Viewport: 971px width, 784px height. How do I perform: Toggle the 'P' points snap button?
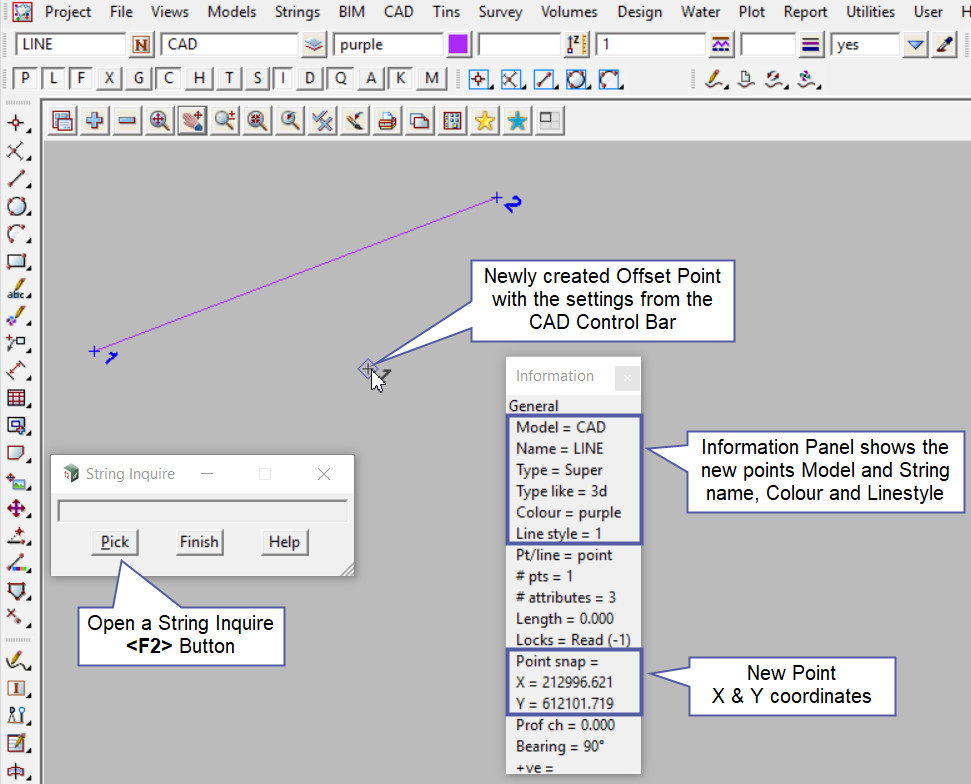click(x=25, y=79)
